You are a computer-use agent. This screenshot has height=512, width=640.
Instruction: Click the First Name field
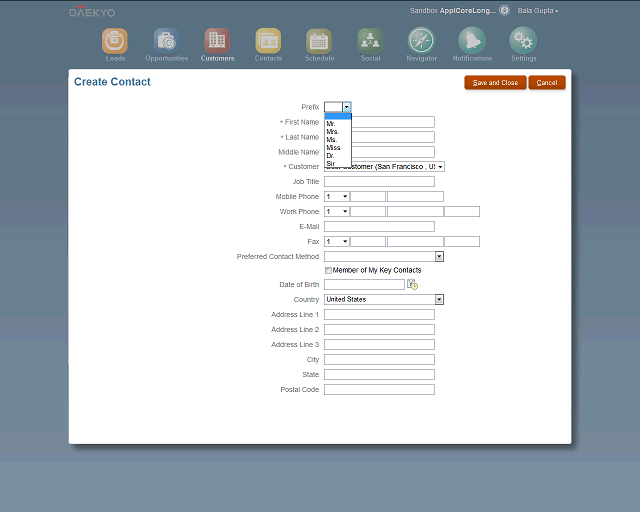[x=393, y=122]
